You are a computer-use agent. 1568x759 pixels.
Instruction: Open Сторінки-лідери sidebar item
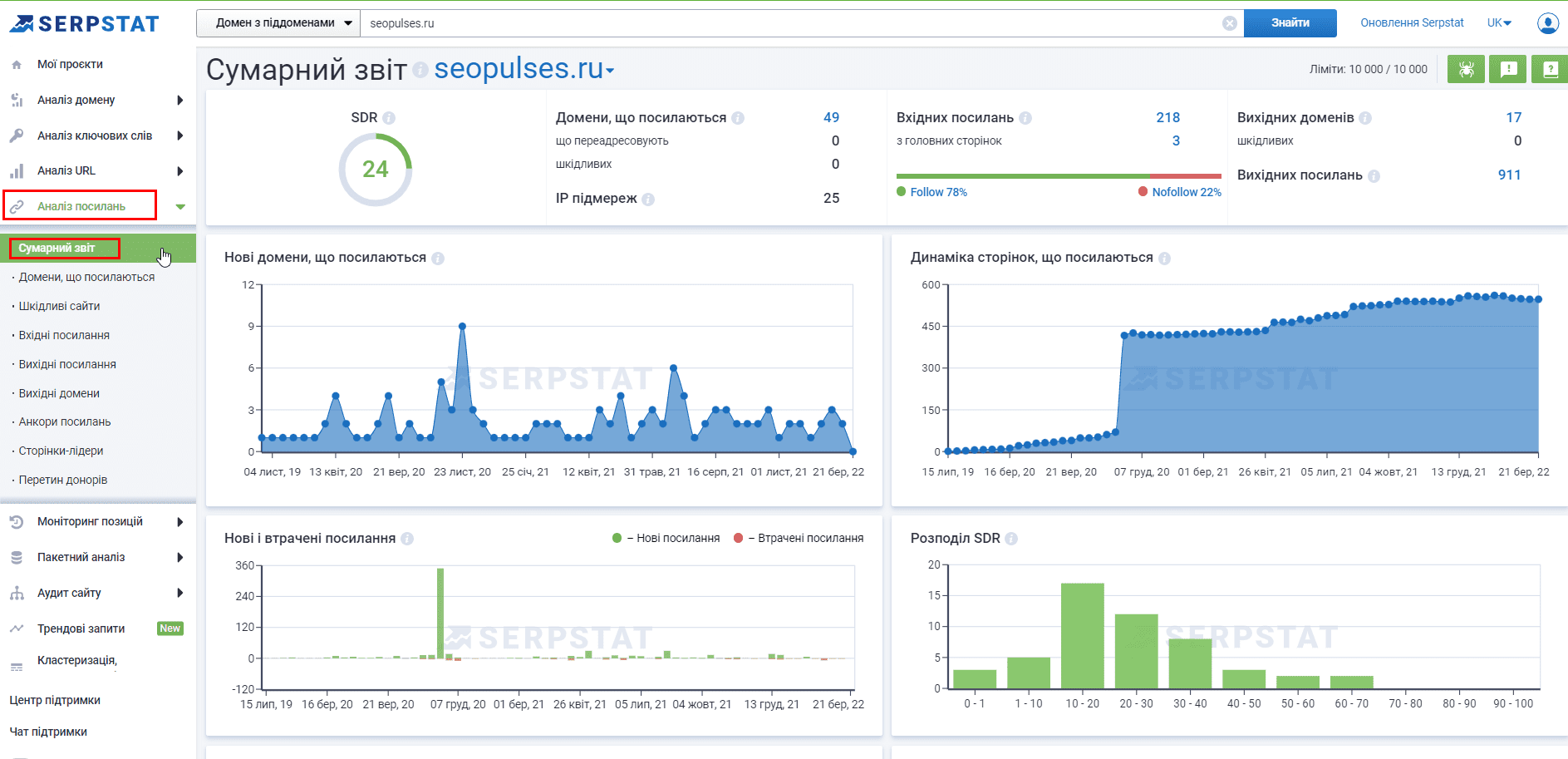(x=61, y=451)
